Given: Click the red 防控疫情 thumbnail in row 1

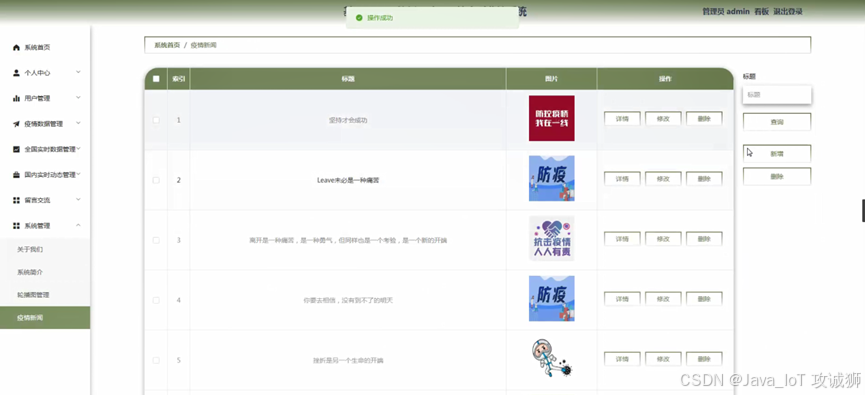Looking at the screenshot, I should tap(552, 118).
